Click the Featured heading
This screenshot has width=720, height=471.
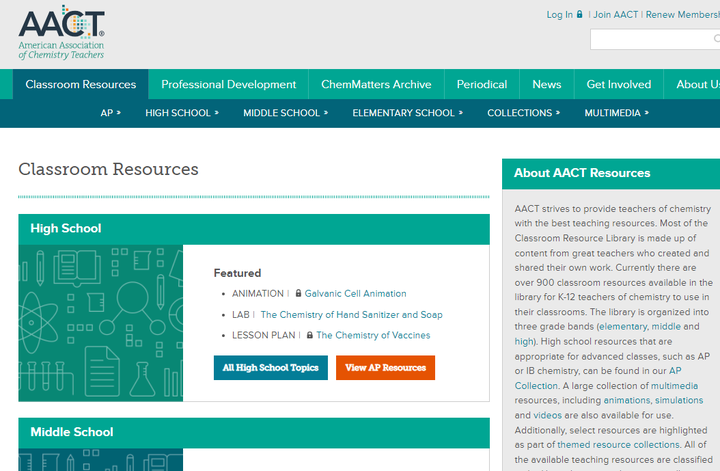237,273
